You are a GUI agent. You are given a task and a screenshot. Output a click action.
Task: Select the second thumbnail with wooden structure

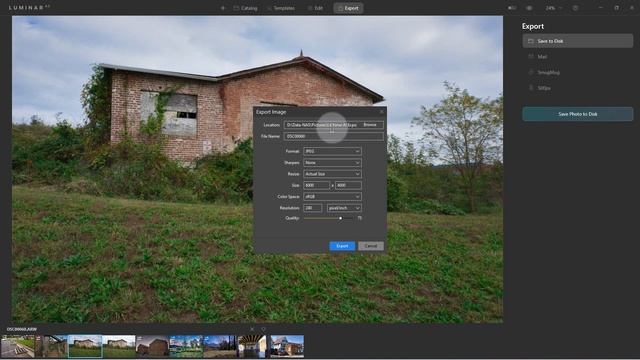(51, 347)
